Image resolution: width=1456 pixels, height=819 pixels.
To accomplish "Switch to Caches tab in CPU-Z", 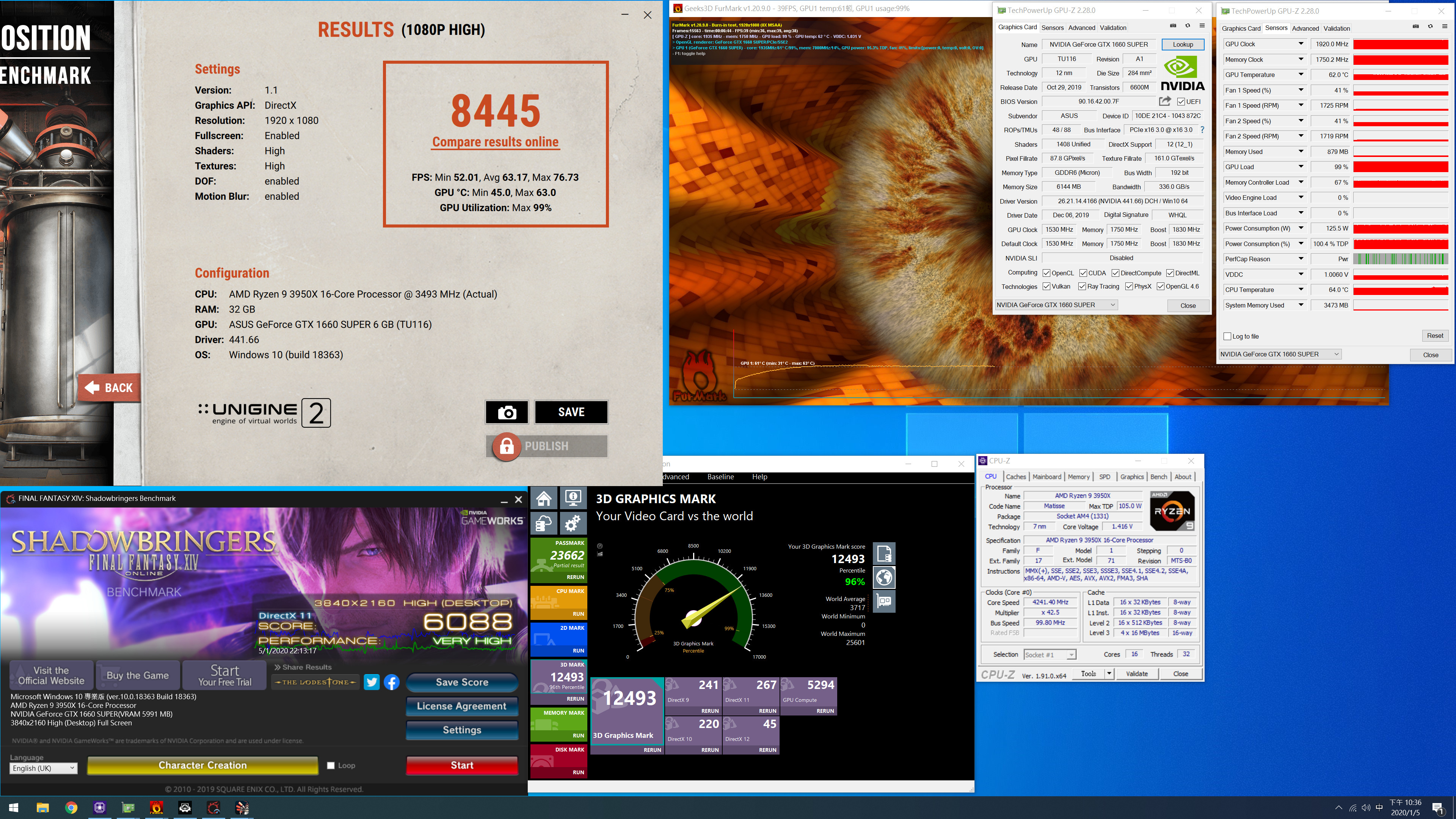I will click(x=1016, y=477).
